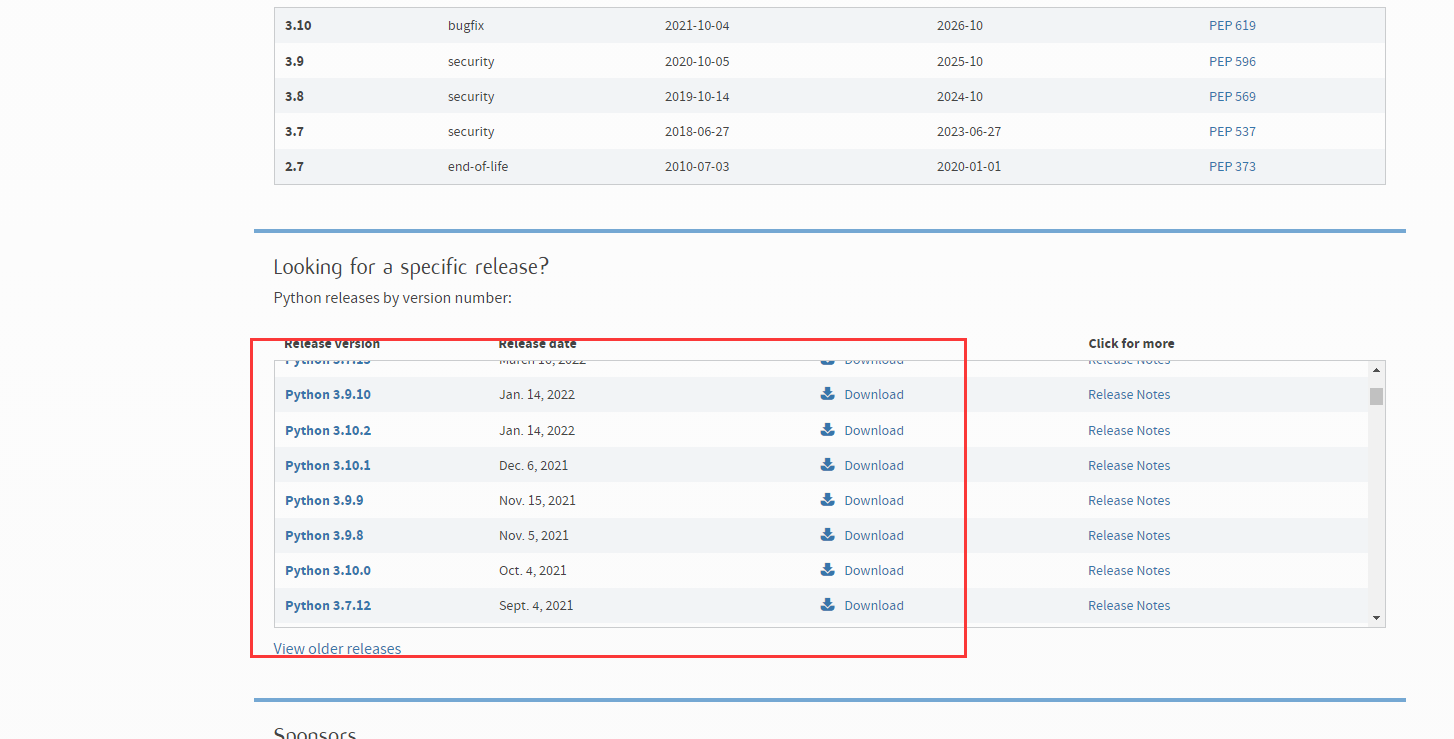Click download icon for Python 3.10.0
The width and height of the screenshot is (1454, 739).
pyautogui.click(x=827, y=570)
